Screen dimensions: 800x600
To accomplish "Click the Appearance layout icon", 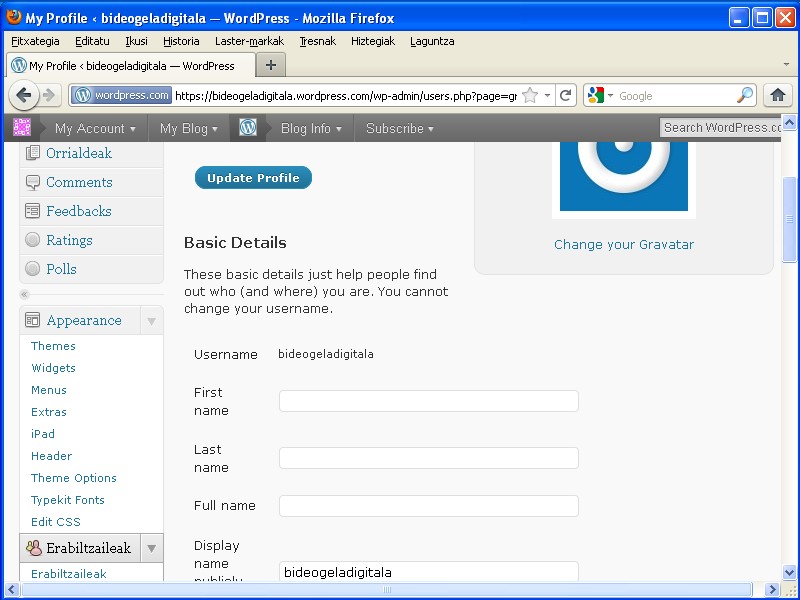I will pos(33,320).
